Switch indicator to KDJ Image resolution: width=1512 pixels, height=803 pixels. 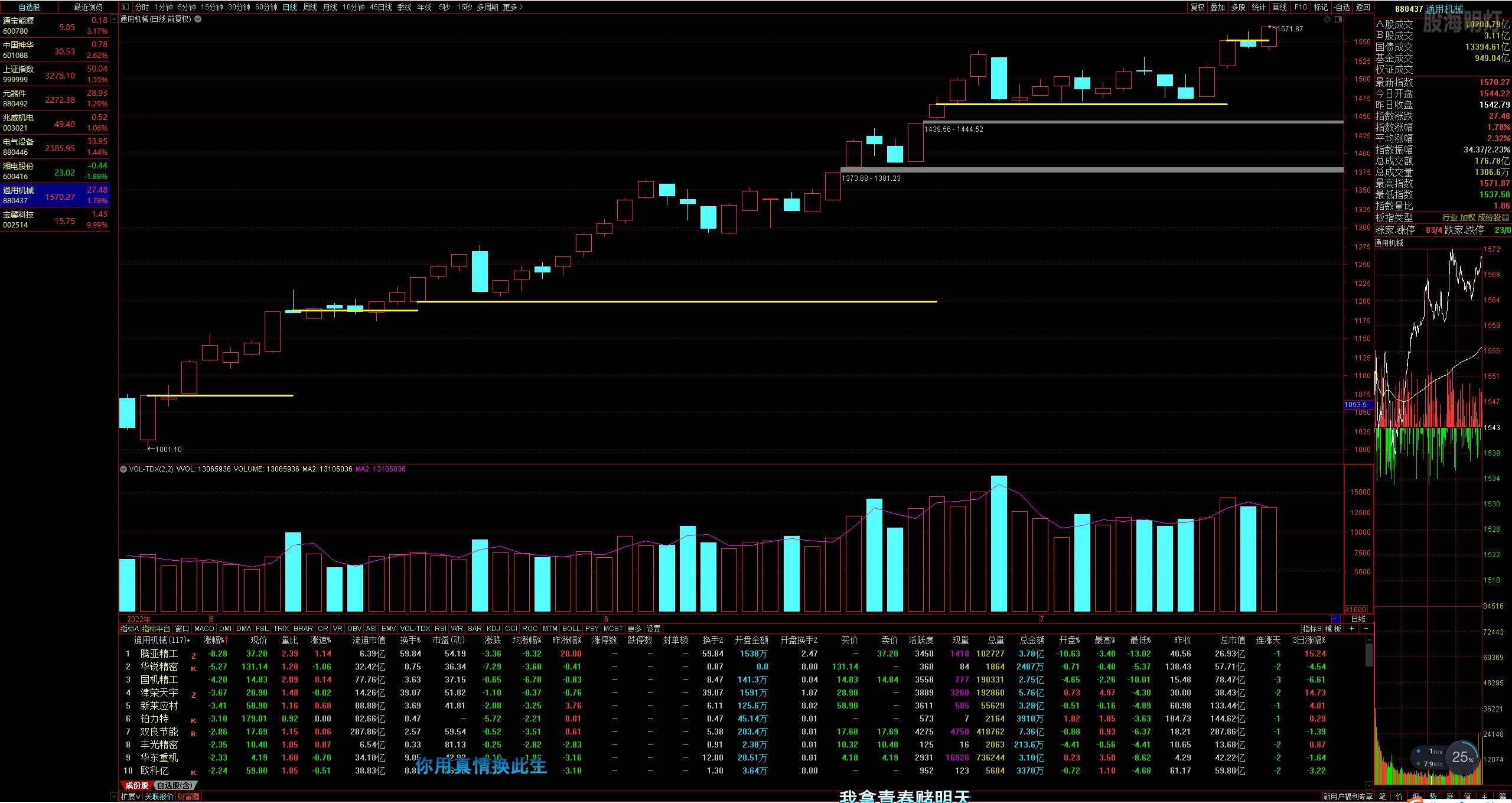(x=493, y=629)
